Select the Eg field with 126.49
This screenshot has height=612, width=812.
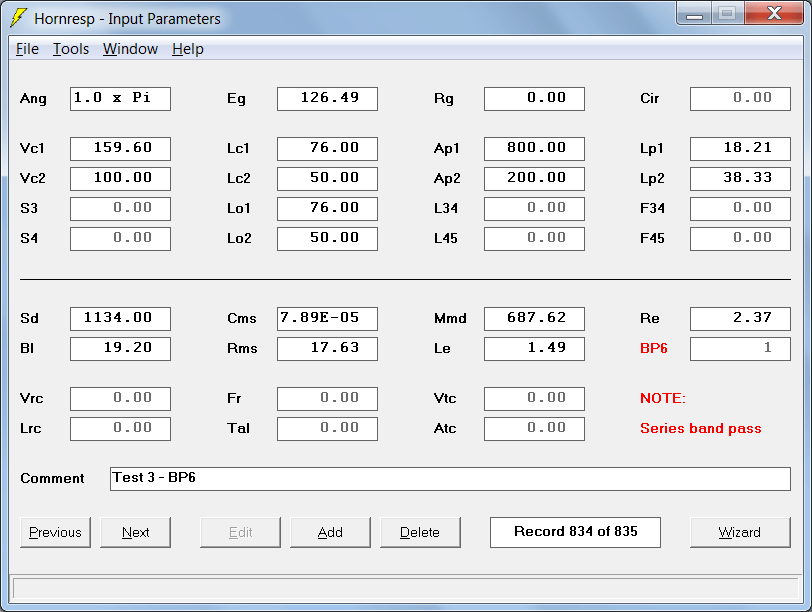(327, 99)
